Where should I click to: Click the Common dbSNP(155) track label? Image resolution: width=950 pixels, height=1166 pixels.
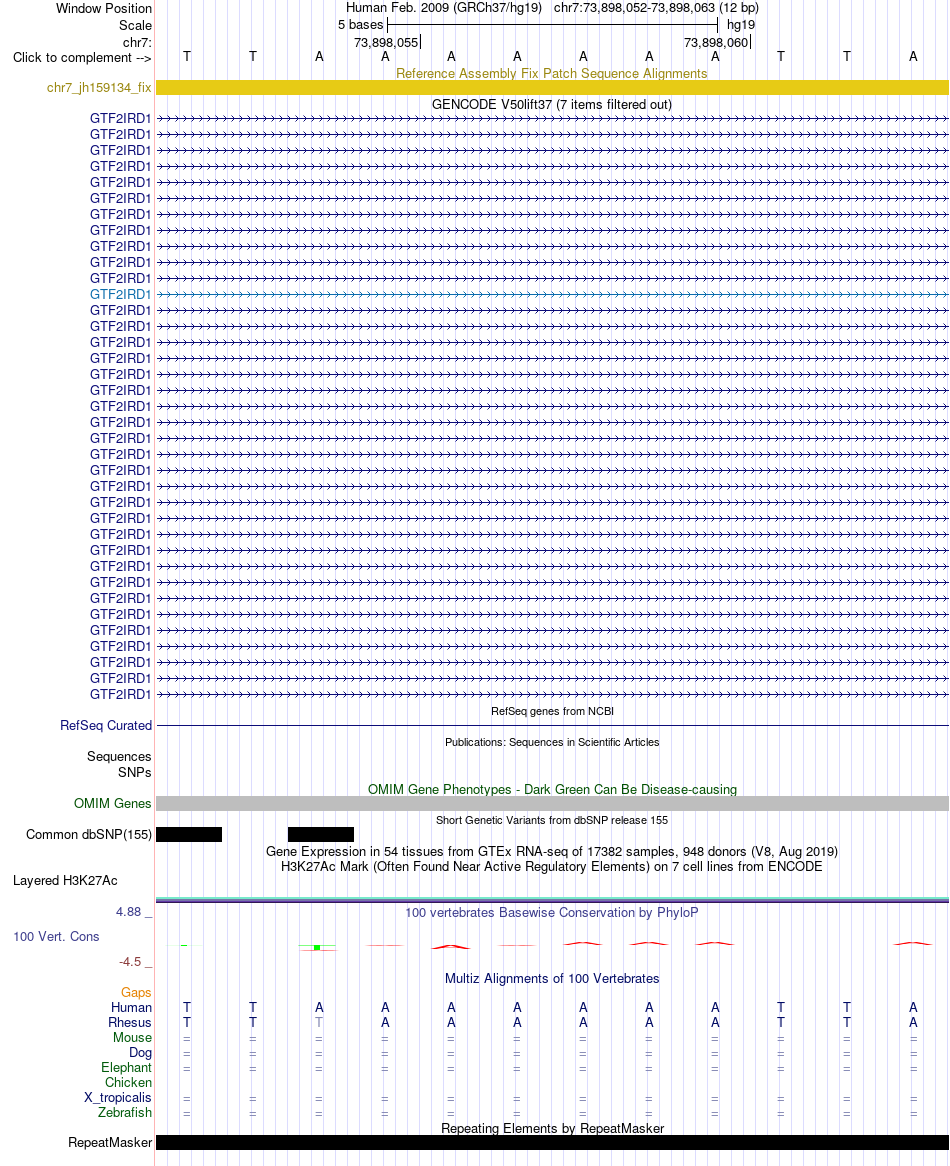point(88,835)
